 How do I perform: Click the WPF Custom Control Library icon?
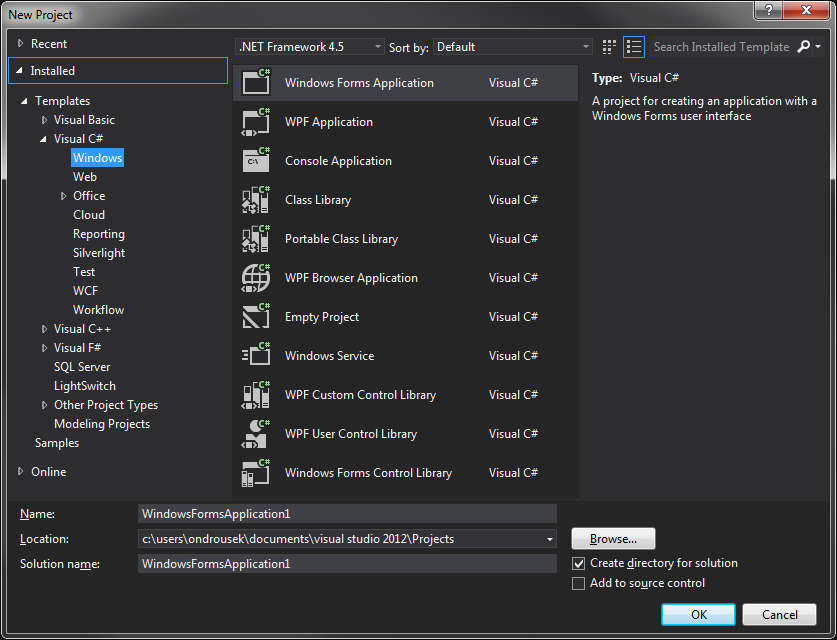coord(256,394)
